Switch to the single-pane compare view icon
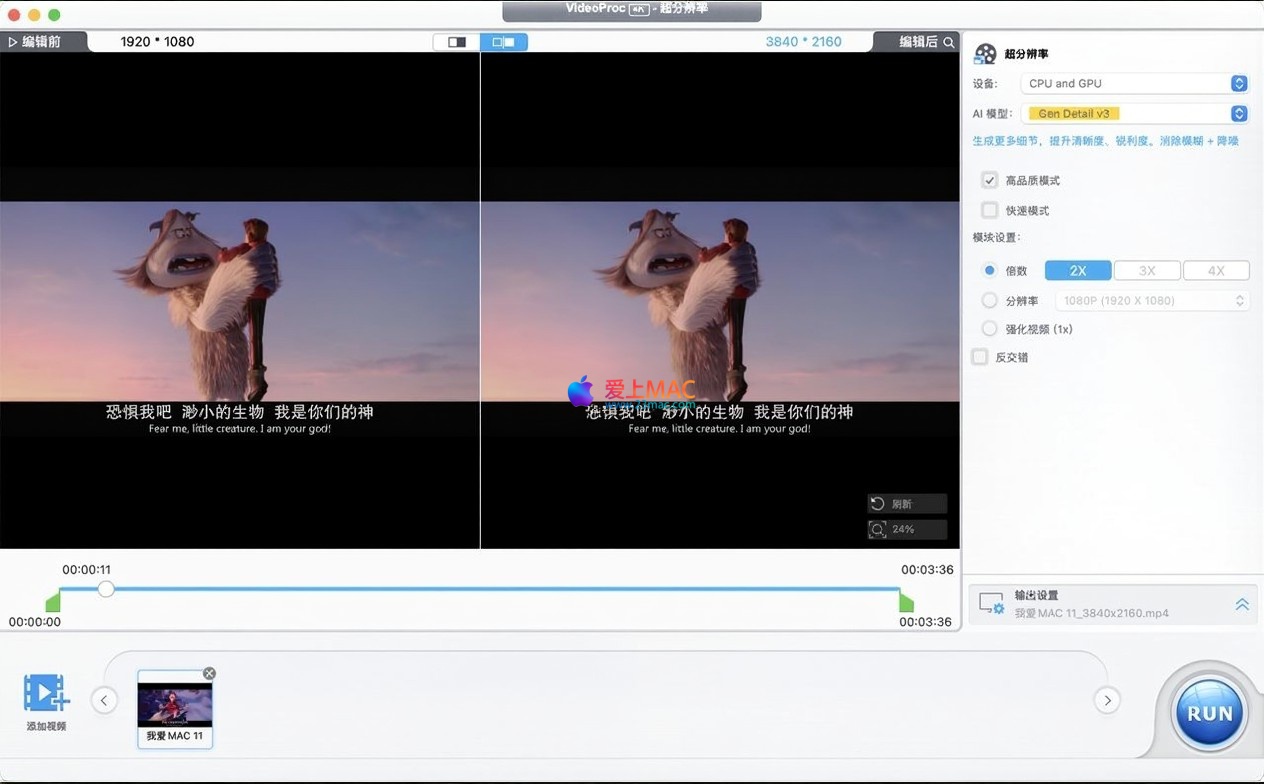 (457, 42)
